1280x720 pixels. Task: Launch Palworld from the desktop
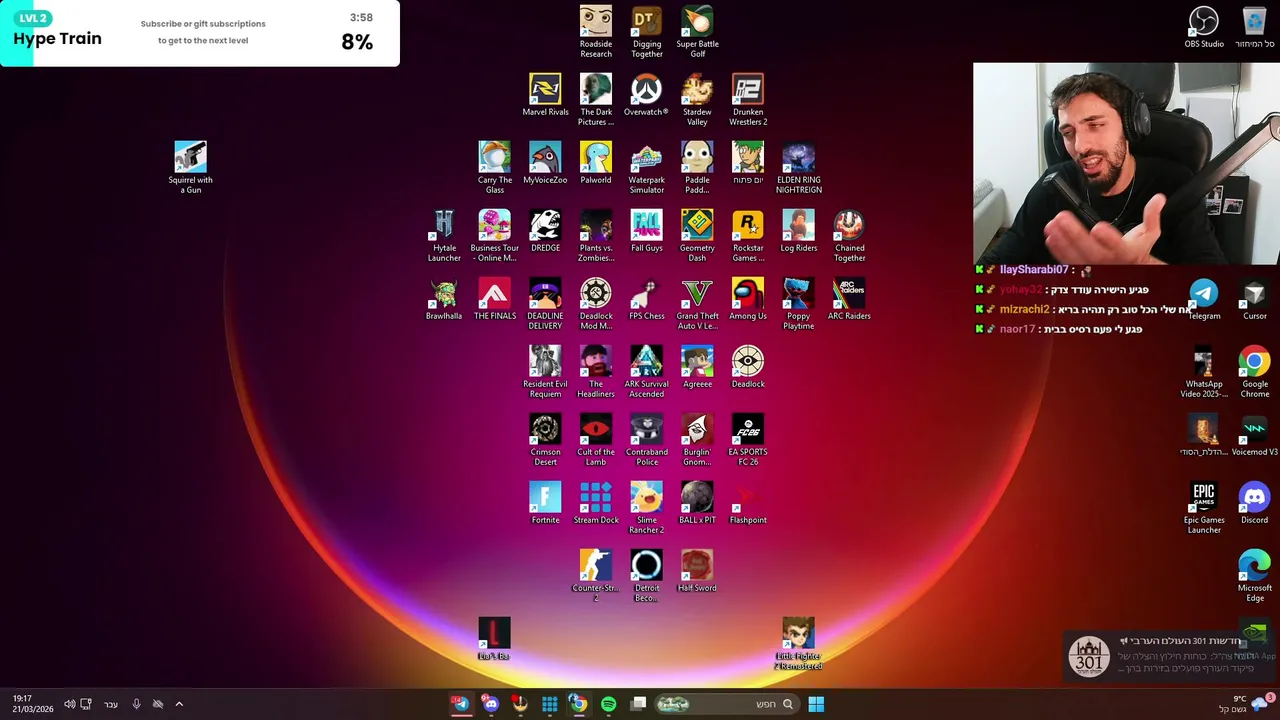point(596,162)
